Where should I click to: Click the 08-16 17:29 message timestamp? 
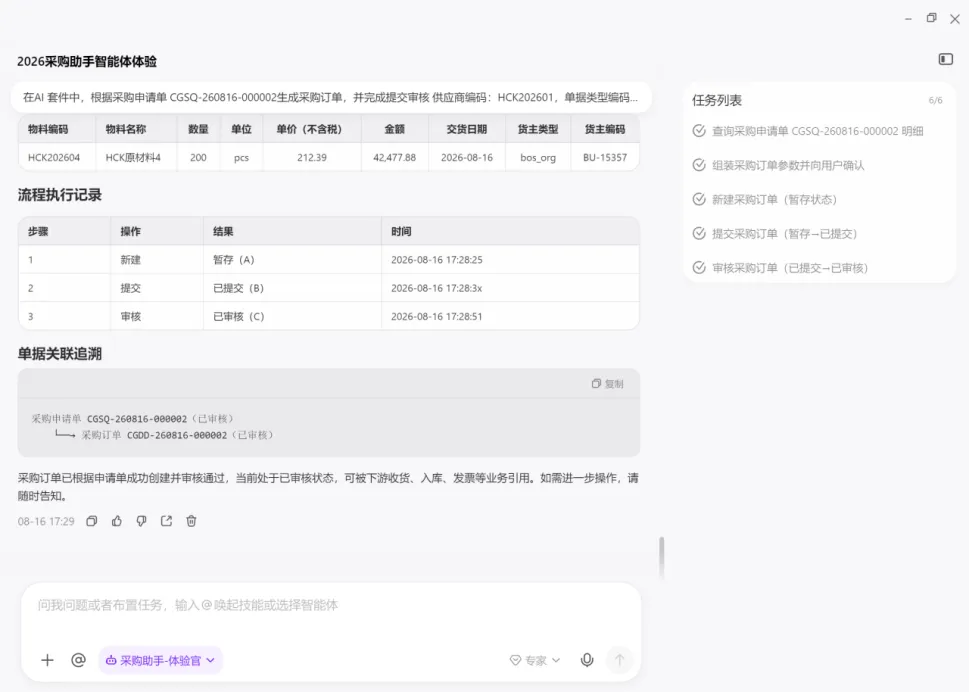coord(46,521)
